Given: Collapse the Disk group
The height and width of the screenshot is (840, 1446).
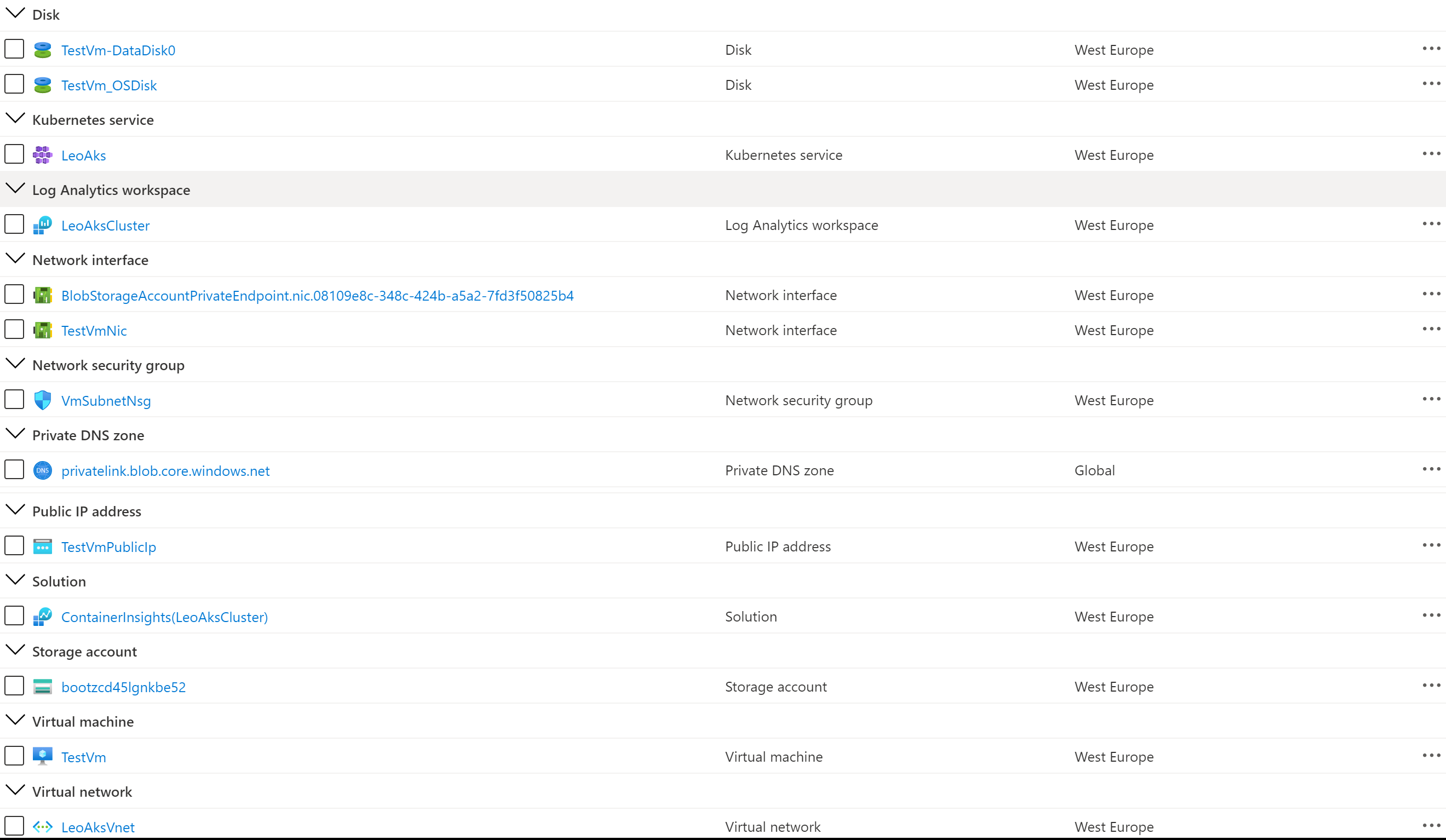Looking at the screenshot, I should coord(15,13).
